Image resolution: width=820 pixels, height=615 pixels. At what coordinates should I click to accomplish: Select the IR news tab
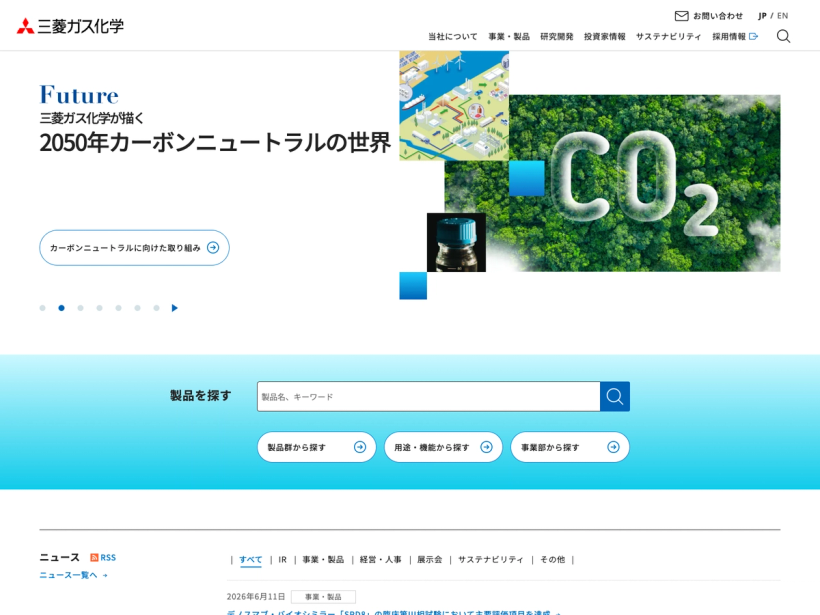[x=282, y=560]
